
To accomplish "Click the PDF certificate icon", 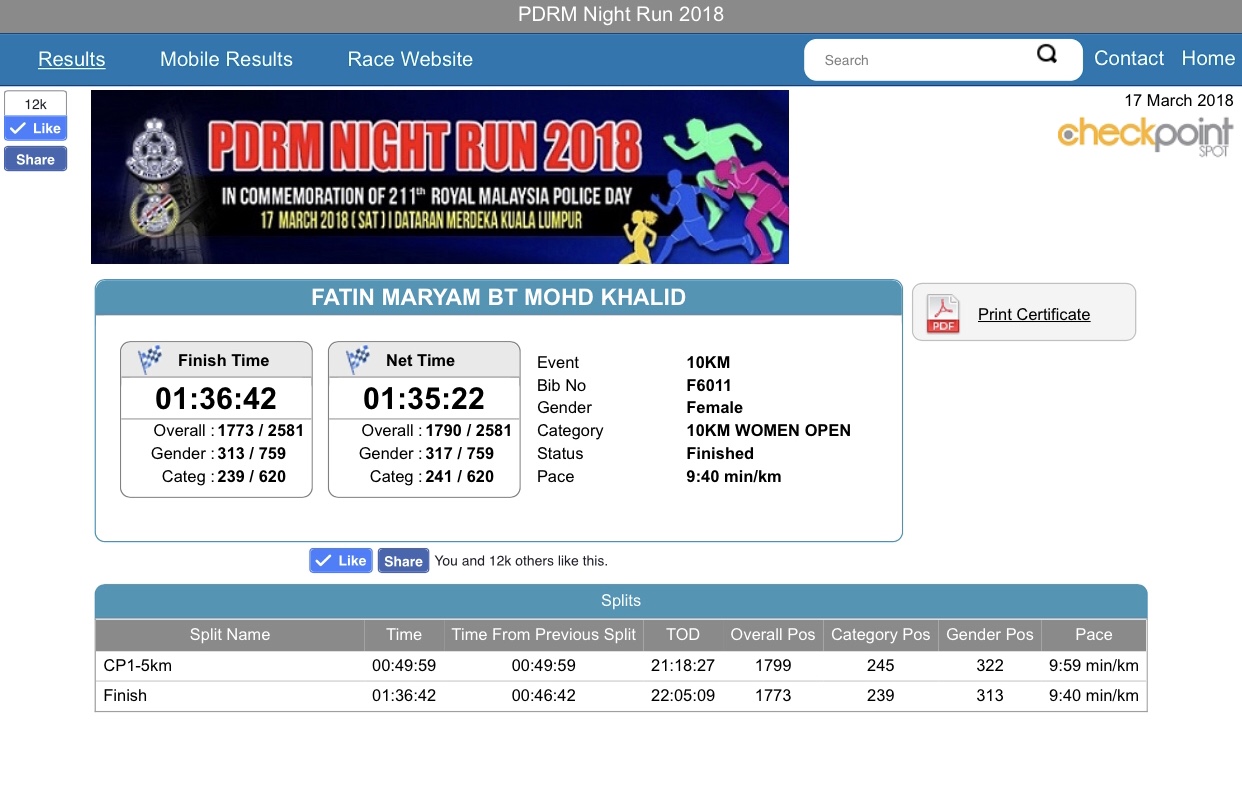I will click(x=942, y=313).
